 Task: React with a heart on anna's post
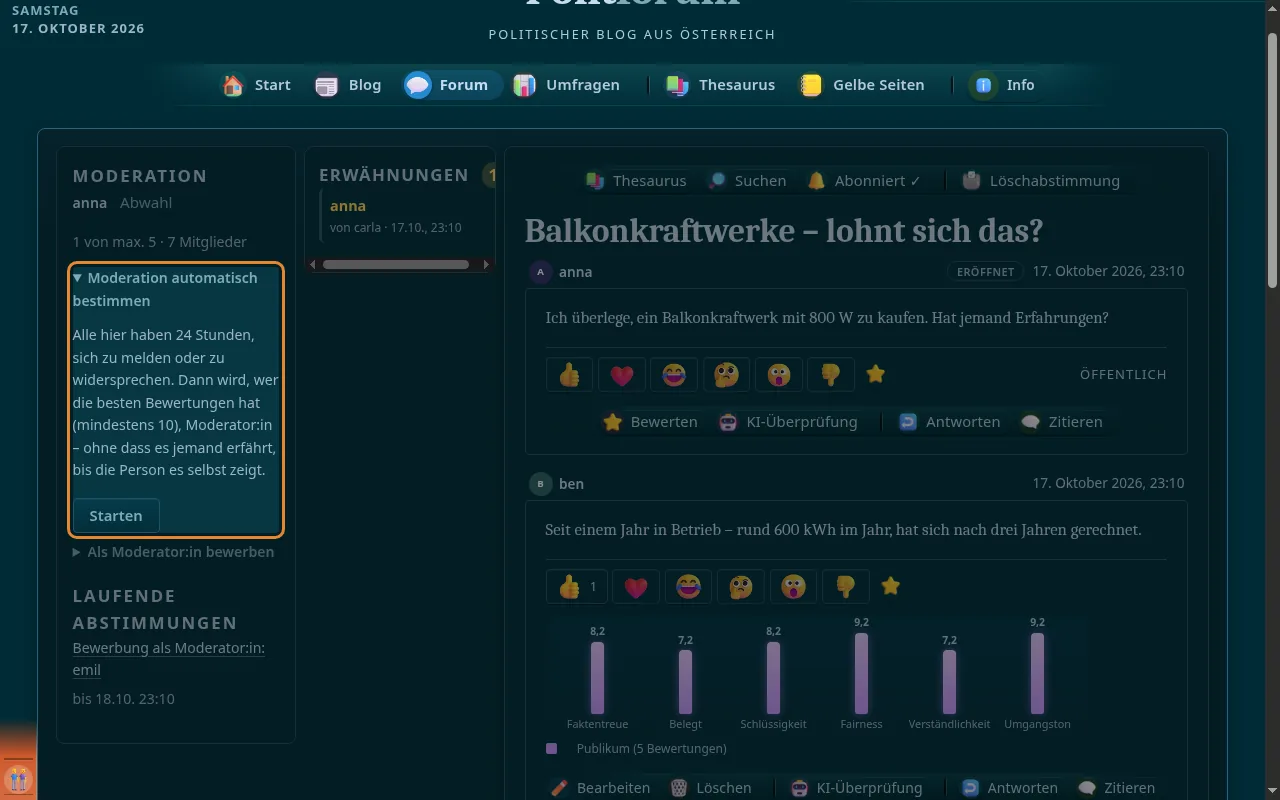pos(622,375)
